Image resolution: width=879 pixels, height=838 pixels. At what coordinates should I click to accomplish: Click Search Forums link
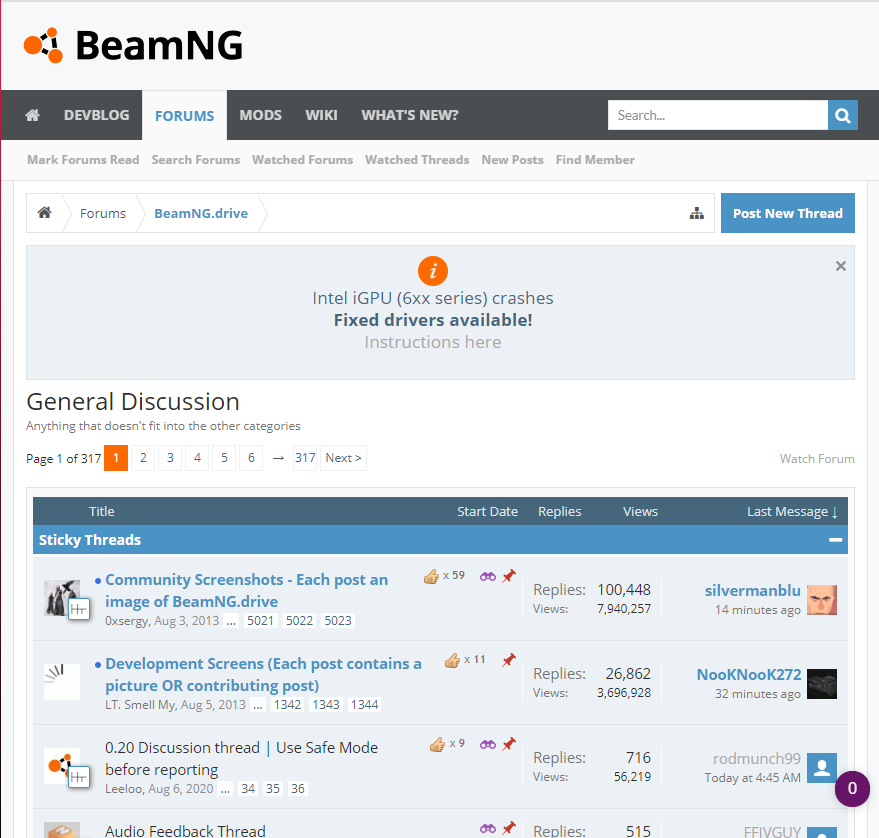click(x=196, y=160)
